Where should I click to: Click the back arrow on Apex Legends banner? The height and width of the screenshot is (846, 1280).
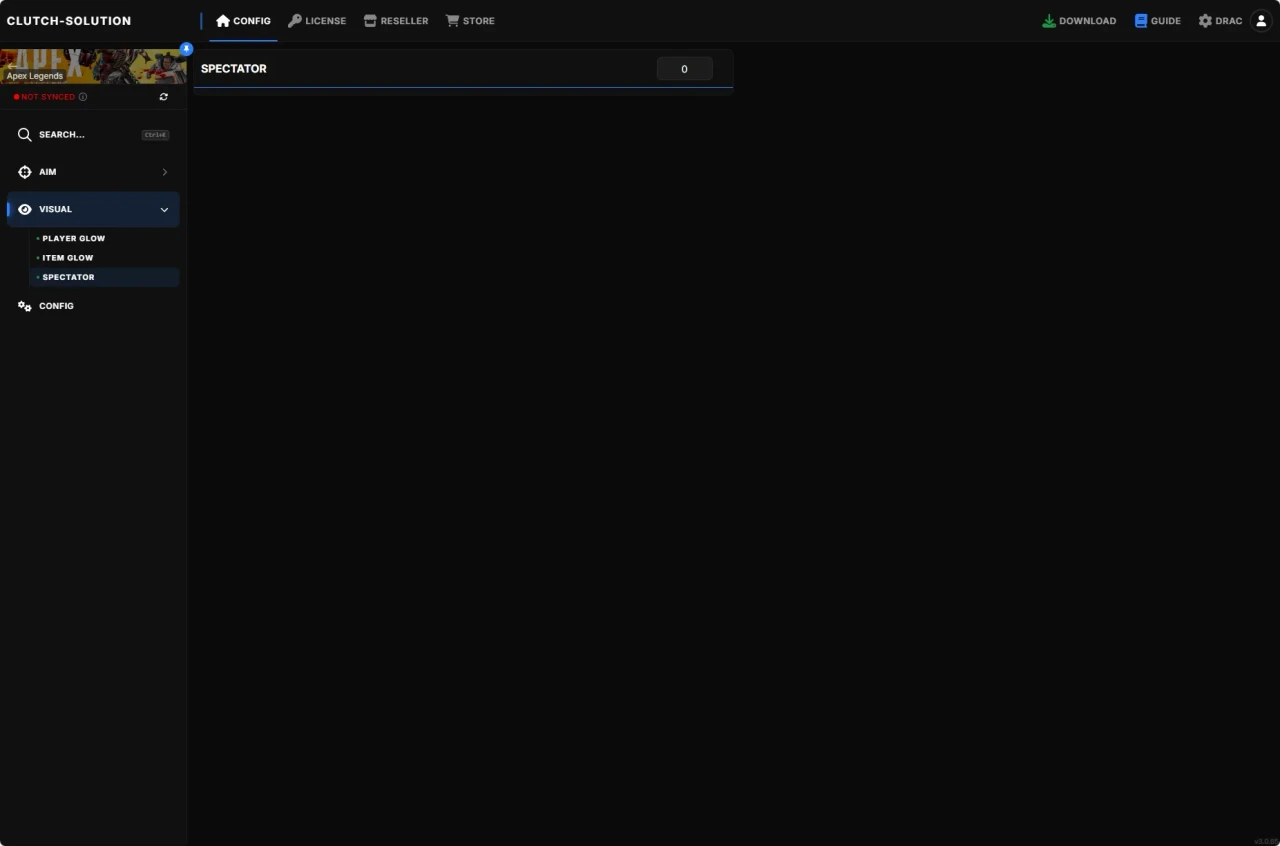pyautogui.click(x=10, y=65)
